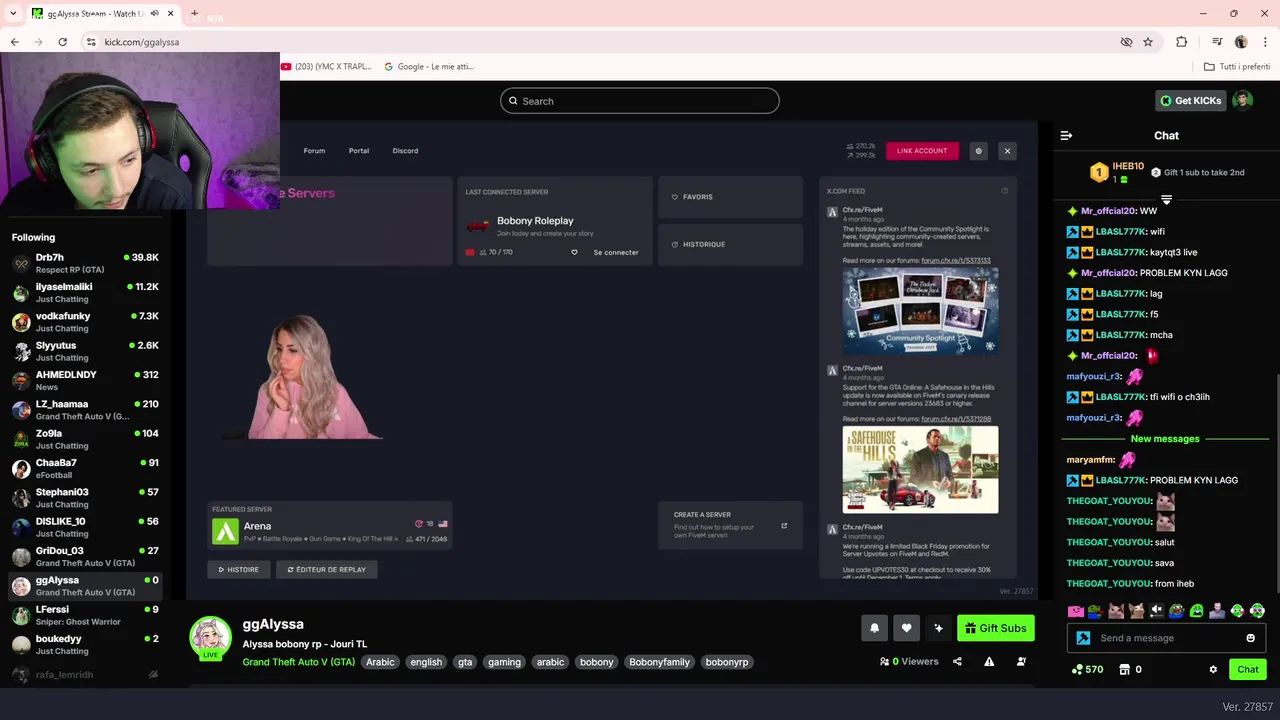Click the Histoire button

(x=238, y=570)
